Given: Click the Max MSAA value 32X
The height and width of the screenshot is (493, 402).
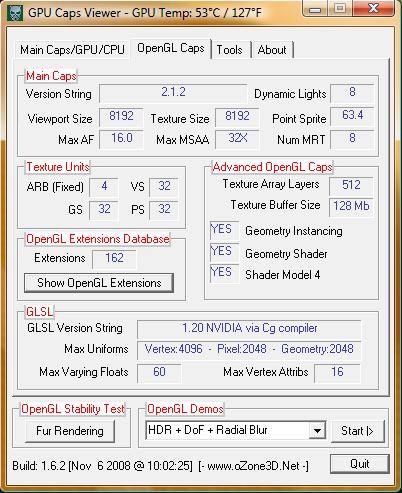Looking at the screenshot, I should [x=237, y=139].
